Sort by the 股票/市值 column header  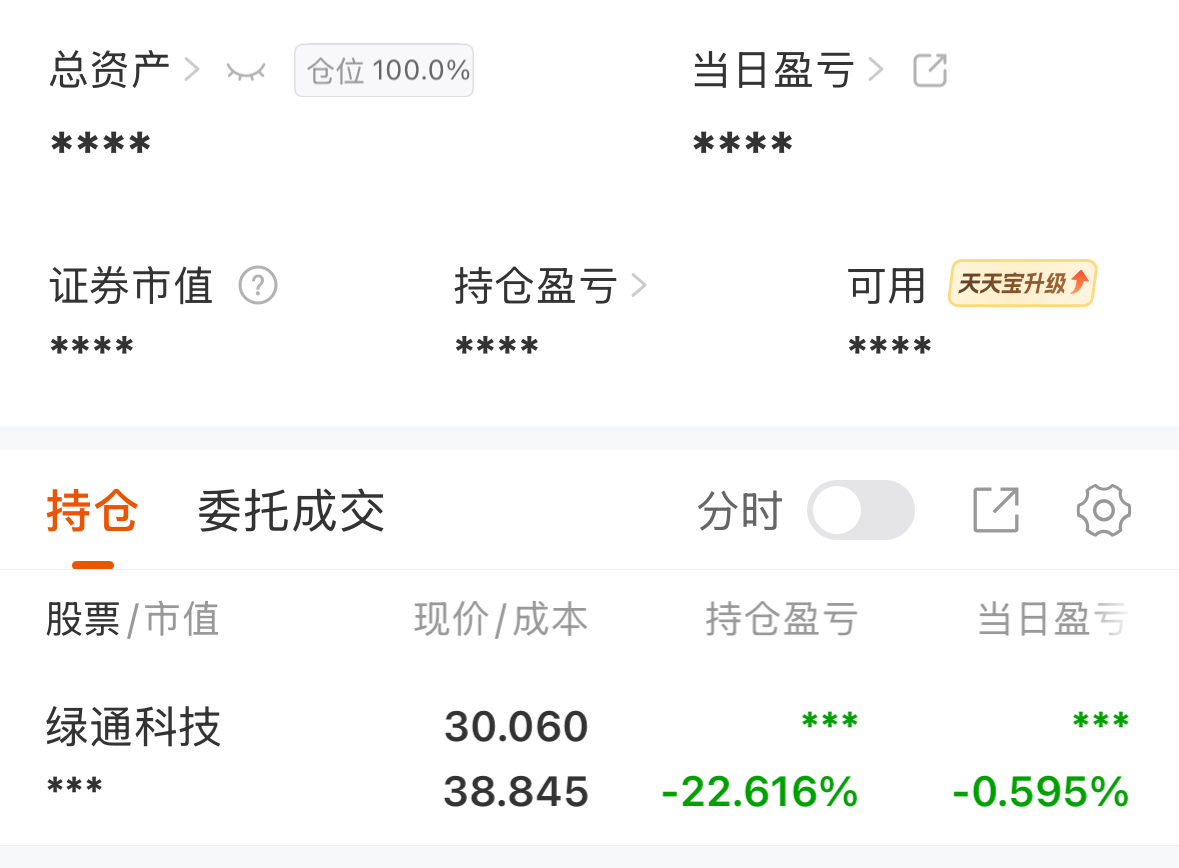(x=132, y=620)
